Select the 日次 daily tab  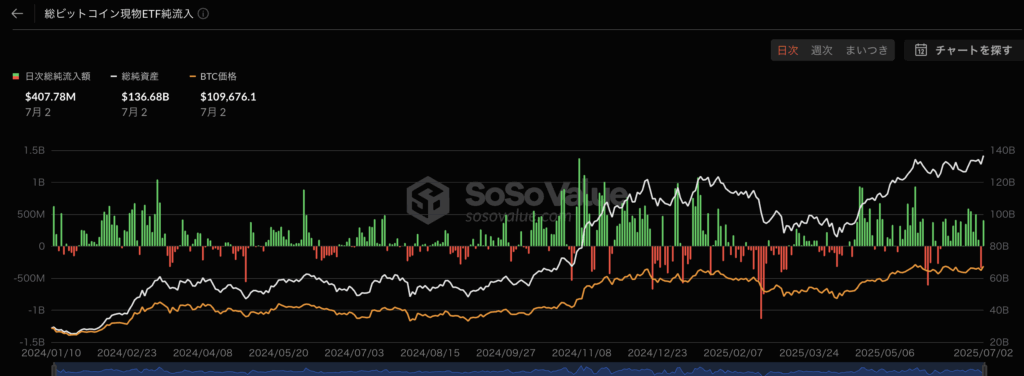tap(787, 50)
